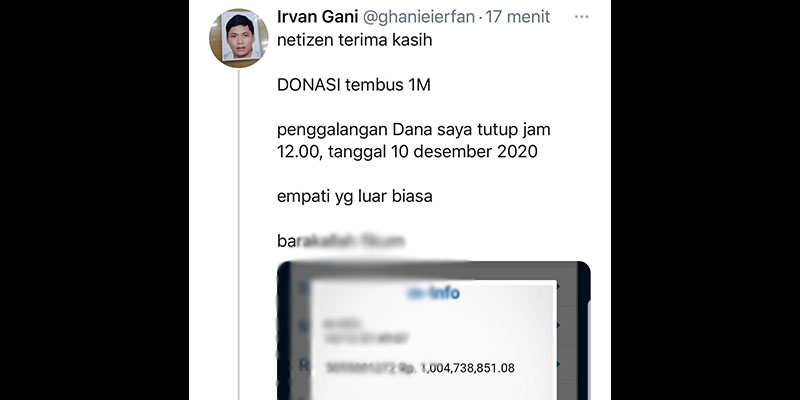Open the 17 menit timestamp
Viewport: 800px width, 400px height.
(517, 17)
